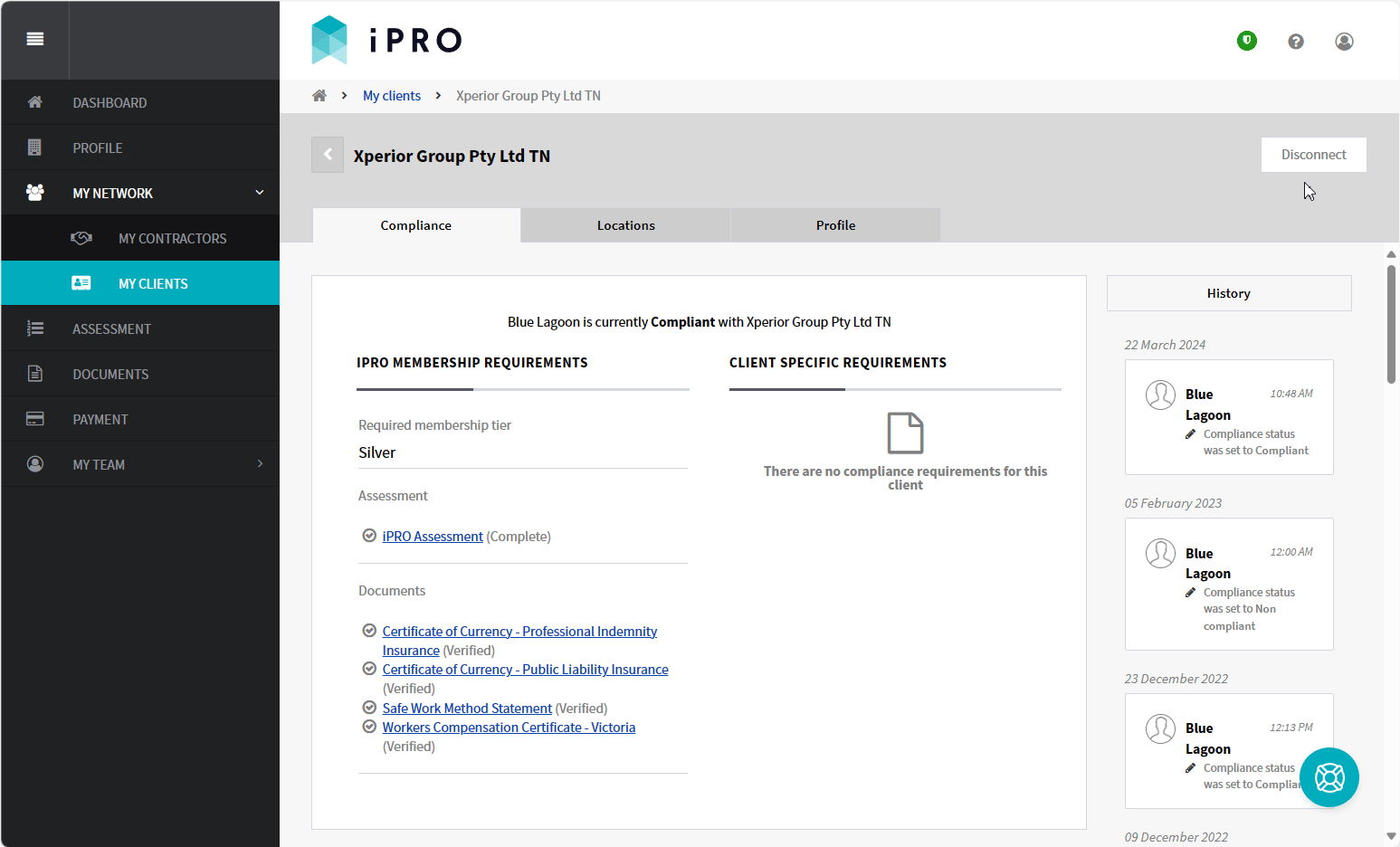Click the back arrow beside Xperior Group
Screen dimensions: 1400x847
click(x=328, y=155)
